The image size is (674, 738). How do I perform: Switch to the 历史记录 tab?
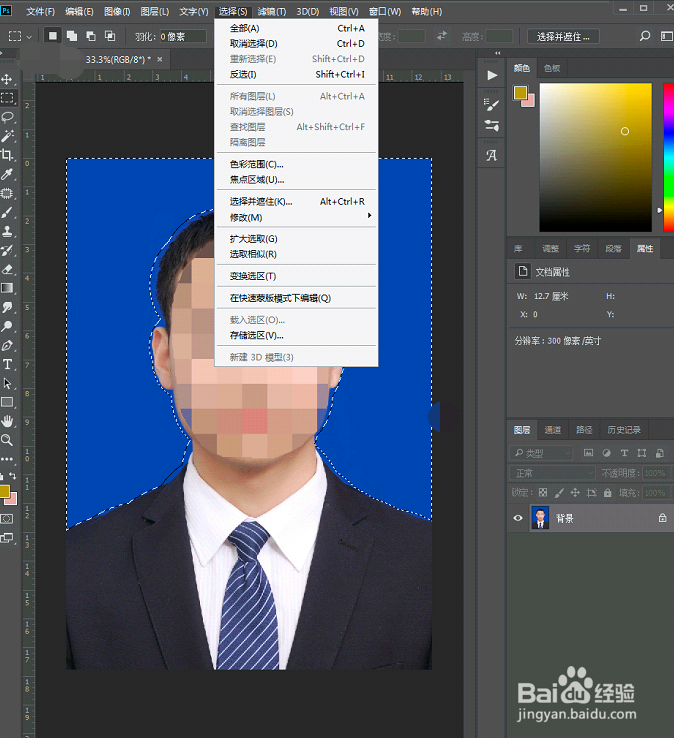point(624,430)
